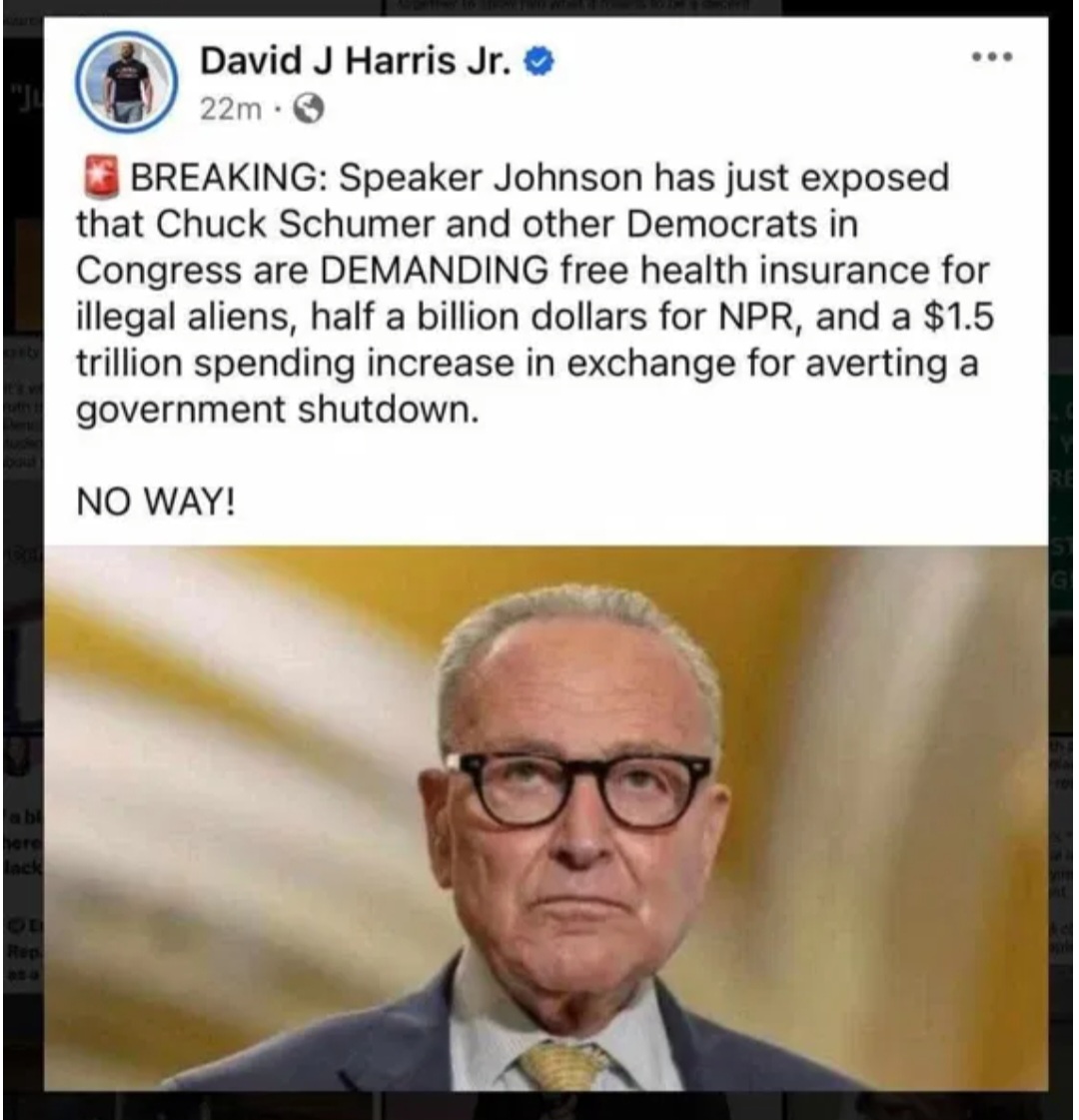Click "government shutdown" text in the post
The width and height of the screenshot is (1079, 1120).
[x=277, y=411]
